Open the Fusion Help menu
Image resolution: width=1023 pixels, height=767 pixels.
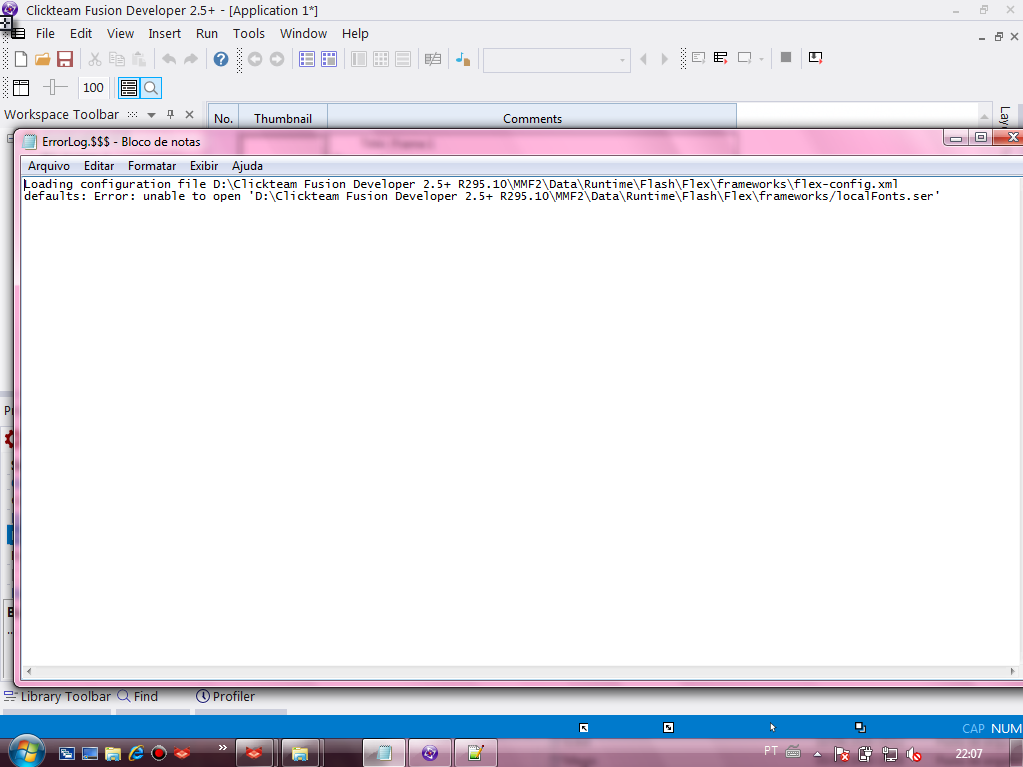coord(355,33)
